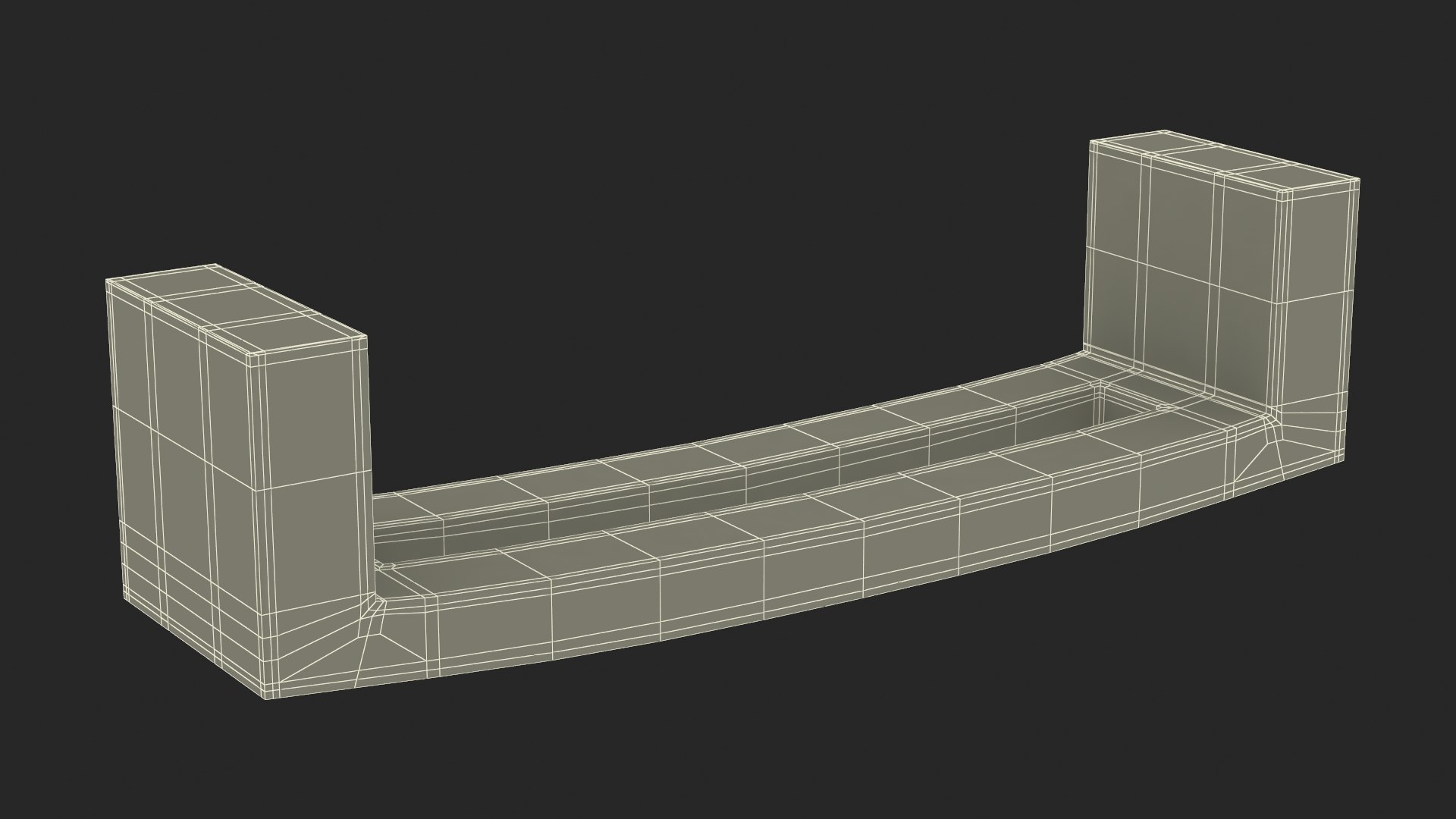This screenshot has height=819, width=1456.
Task: Click the top-right corner of the right pillar
Action: pyautogui.click(x=1357, y=180)
